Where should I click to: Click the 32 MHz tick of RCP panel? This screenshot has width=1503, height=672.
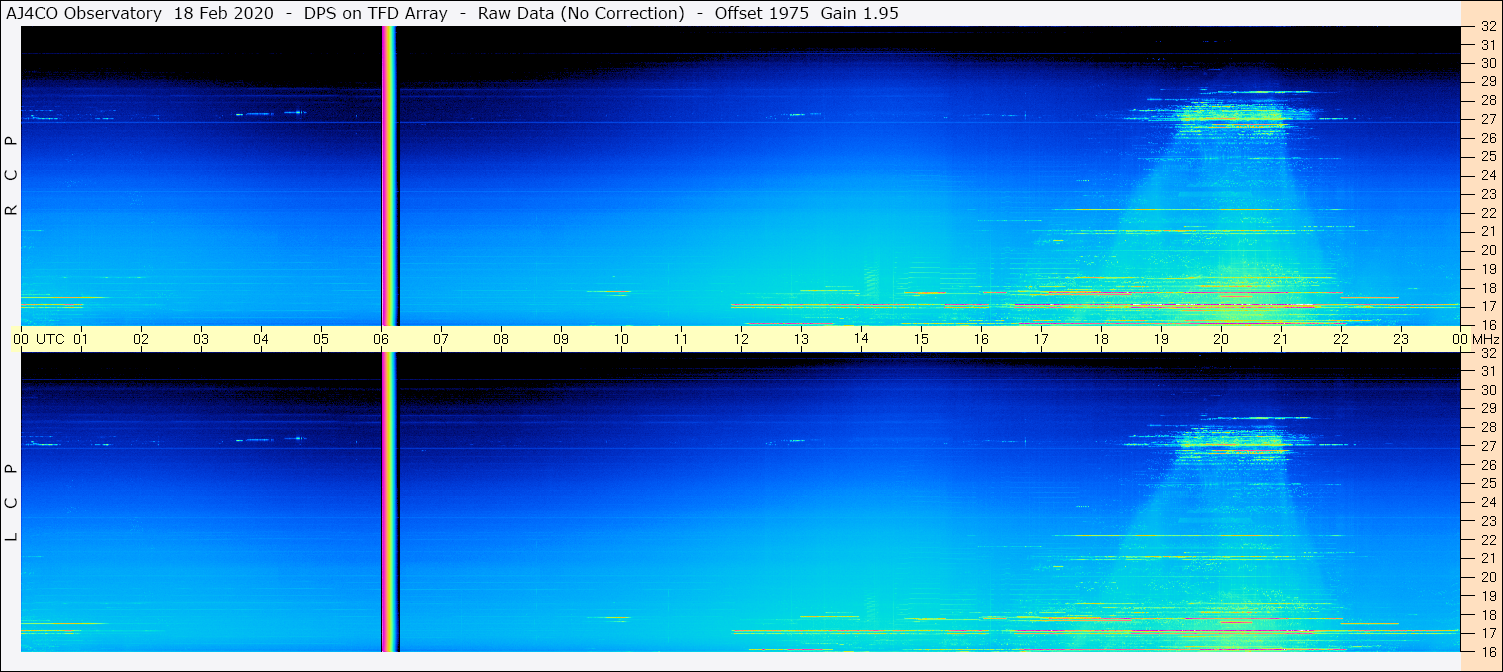point(1488,27)
